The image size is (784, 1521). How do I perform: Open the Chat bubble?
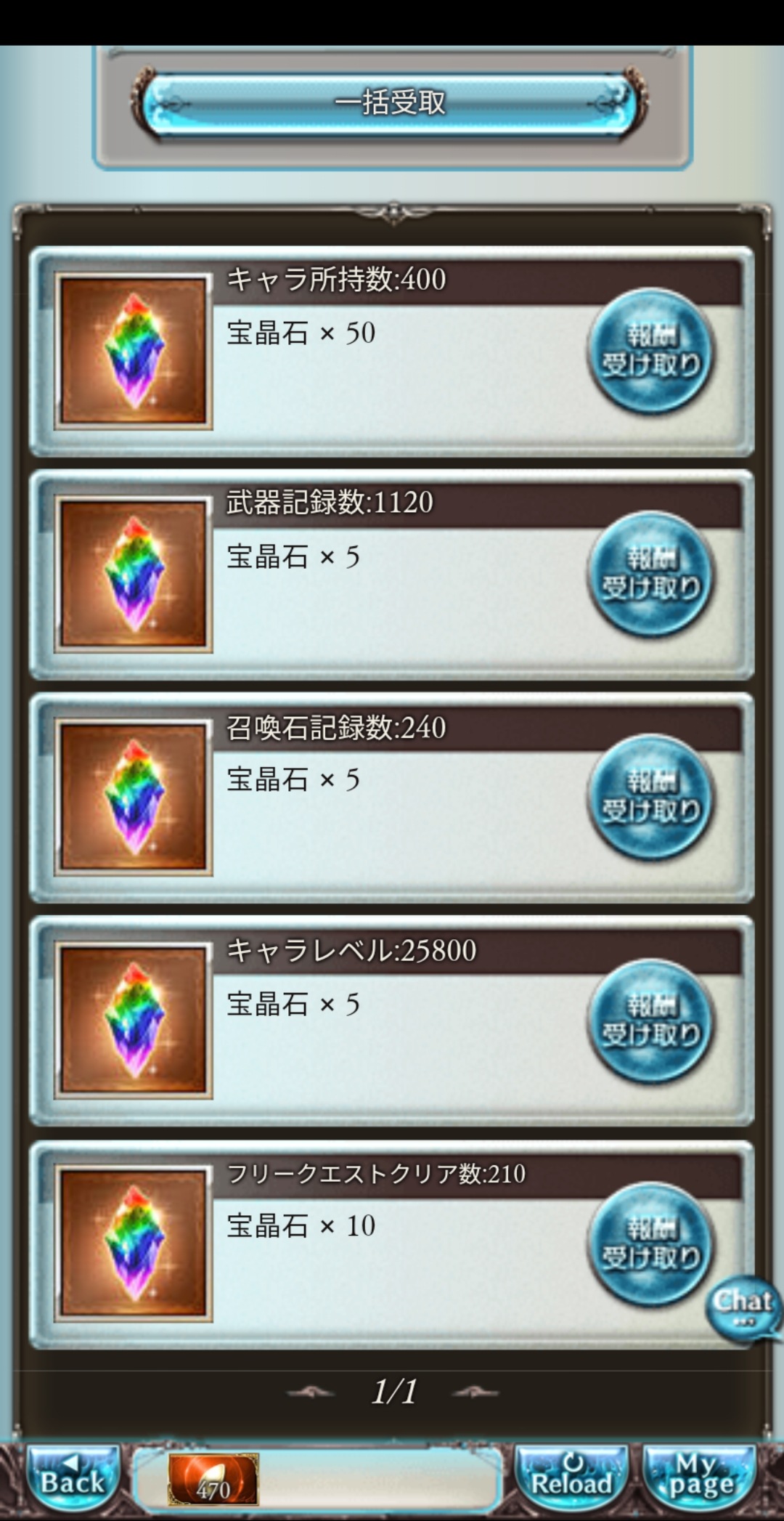[743, 1307]
